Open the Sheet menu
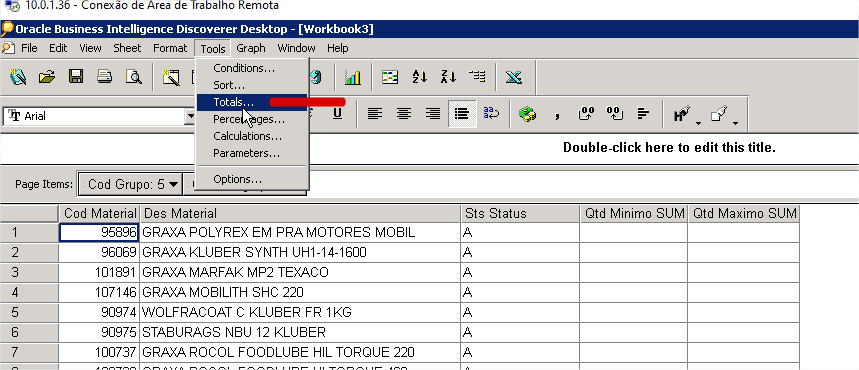Screen dimensions: 859x370 point(127,48)
